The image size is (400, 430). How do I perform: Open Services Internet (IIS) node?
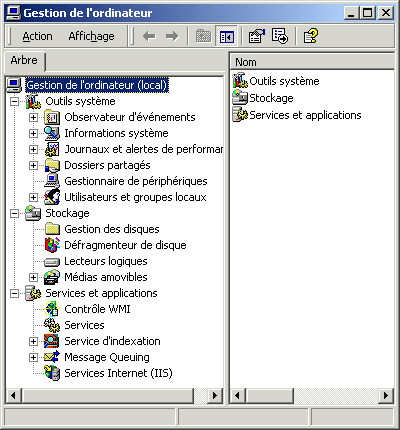[118, 373]
